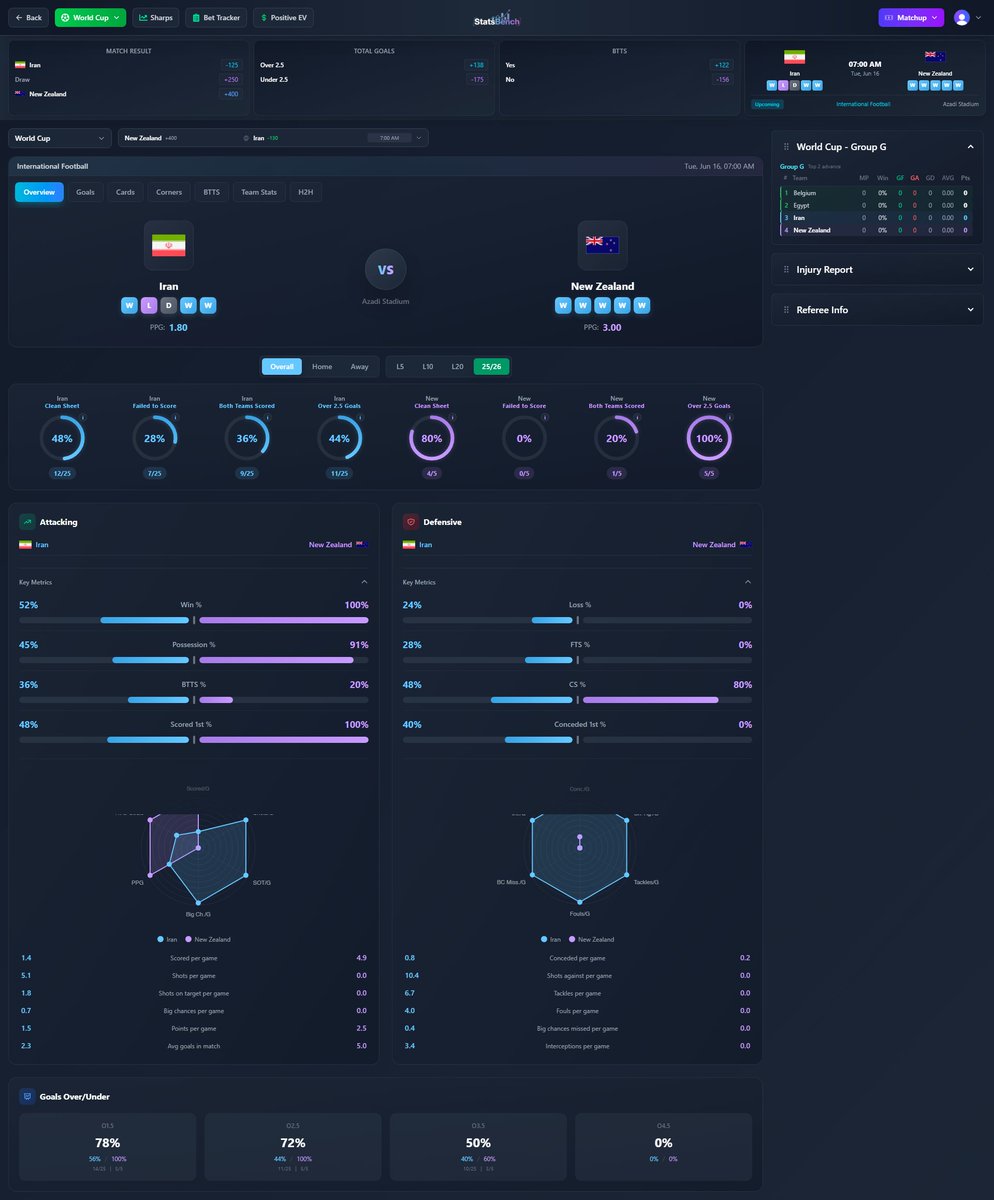
Task: Click the Belgium row in Group G table
Action: (876, 192)
